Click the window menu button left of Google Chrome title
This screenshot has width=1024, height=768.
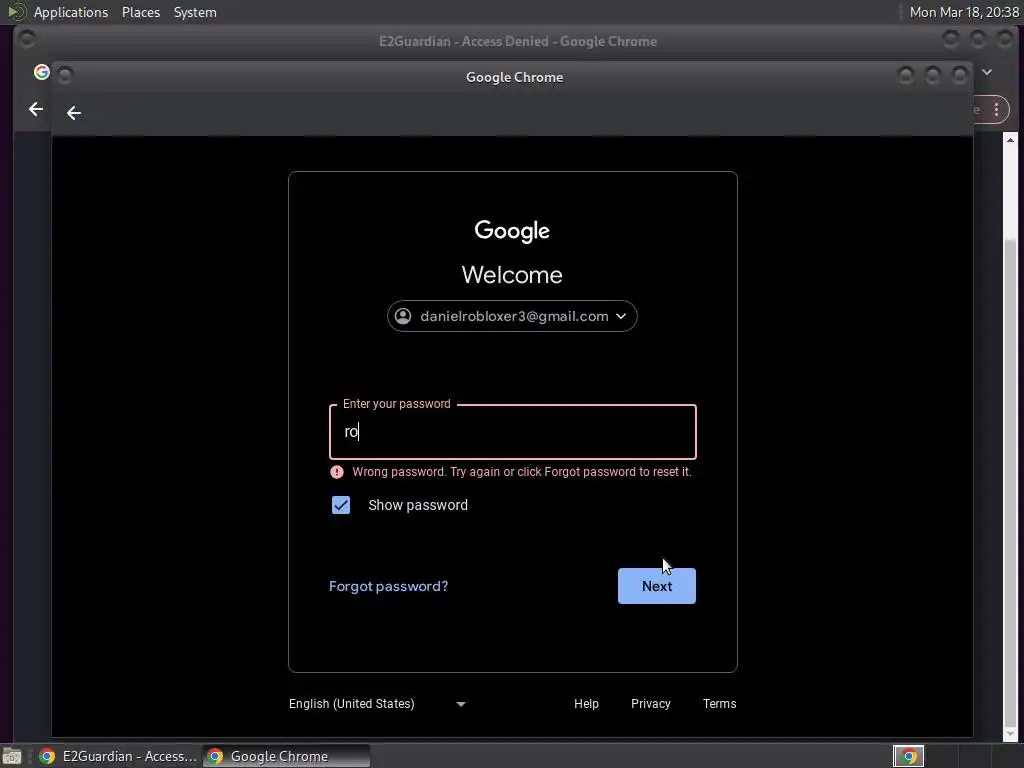65,75
